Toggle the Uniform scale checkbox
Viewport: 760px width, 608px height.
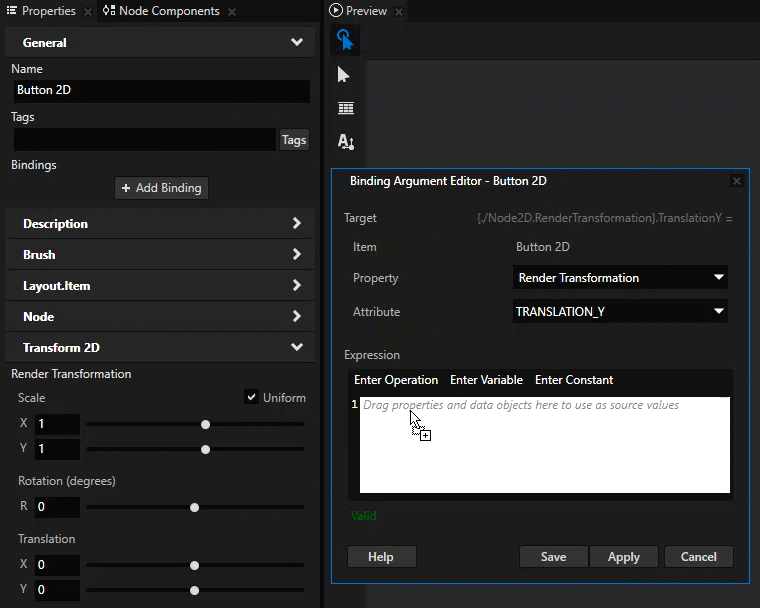pos(251,397)
